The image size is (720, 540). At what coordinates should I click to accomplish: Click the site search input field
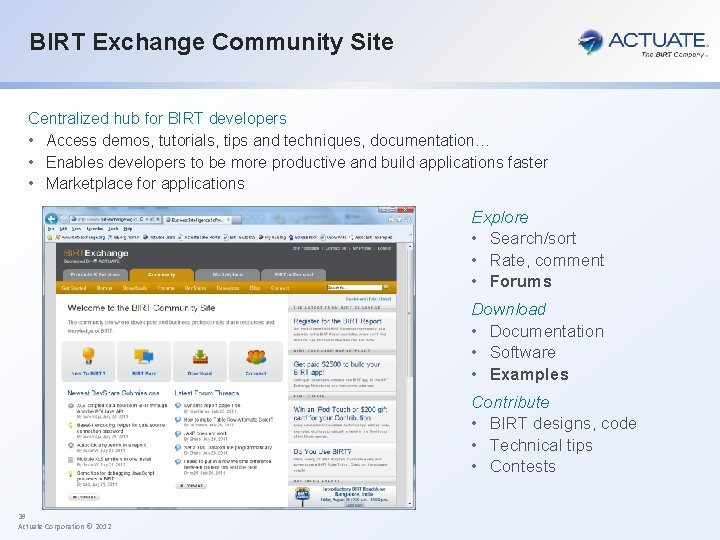click(354, 287)
